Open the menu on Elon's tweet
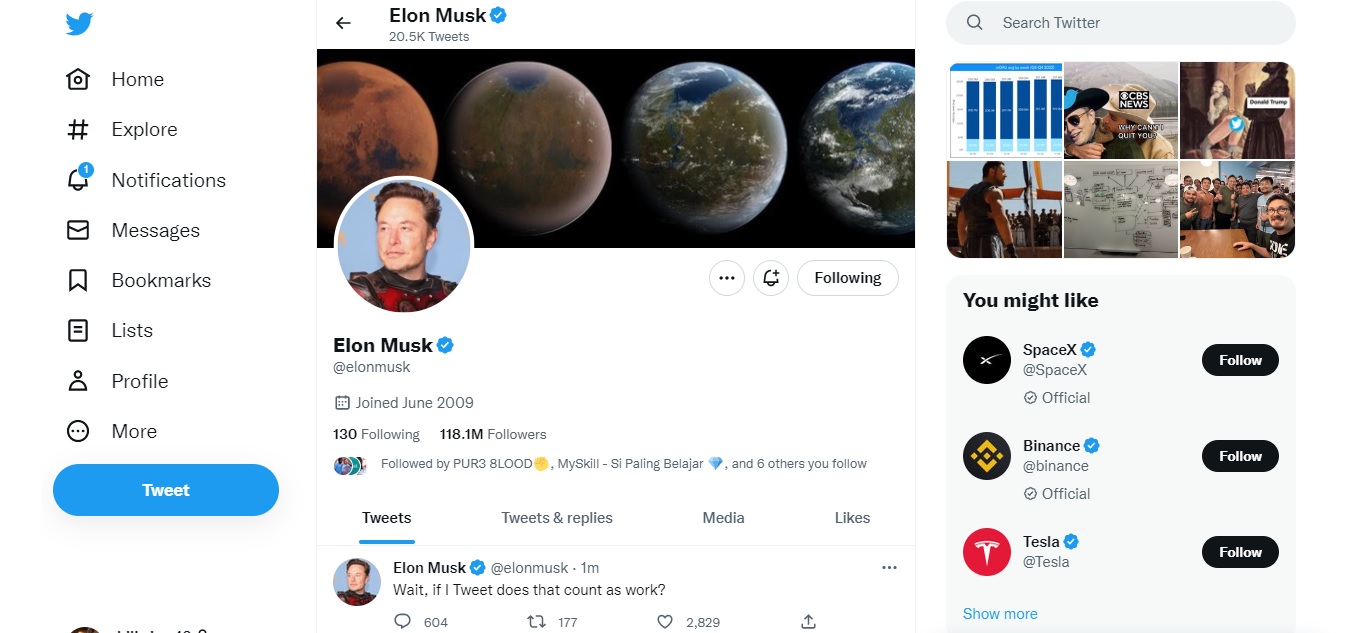Image resolution: width=1347 pixels, height=633 pixels. click(x=889, y=567)
